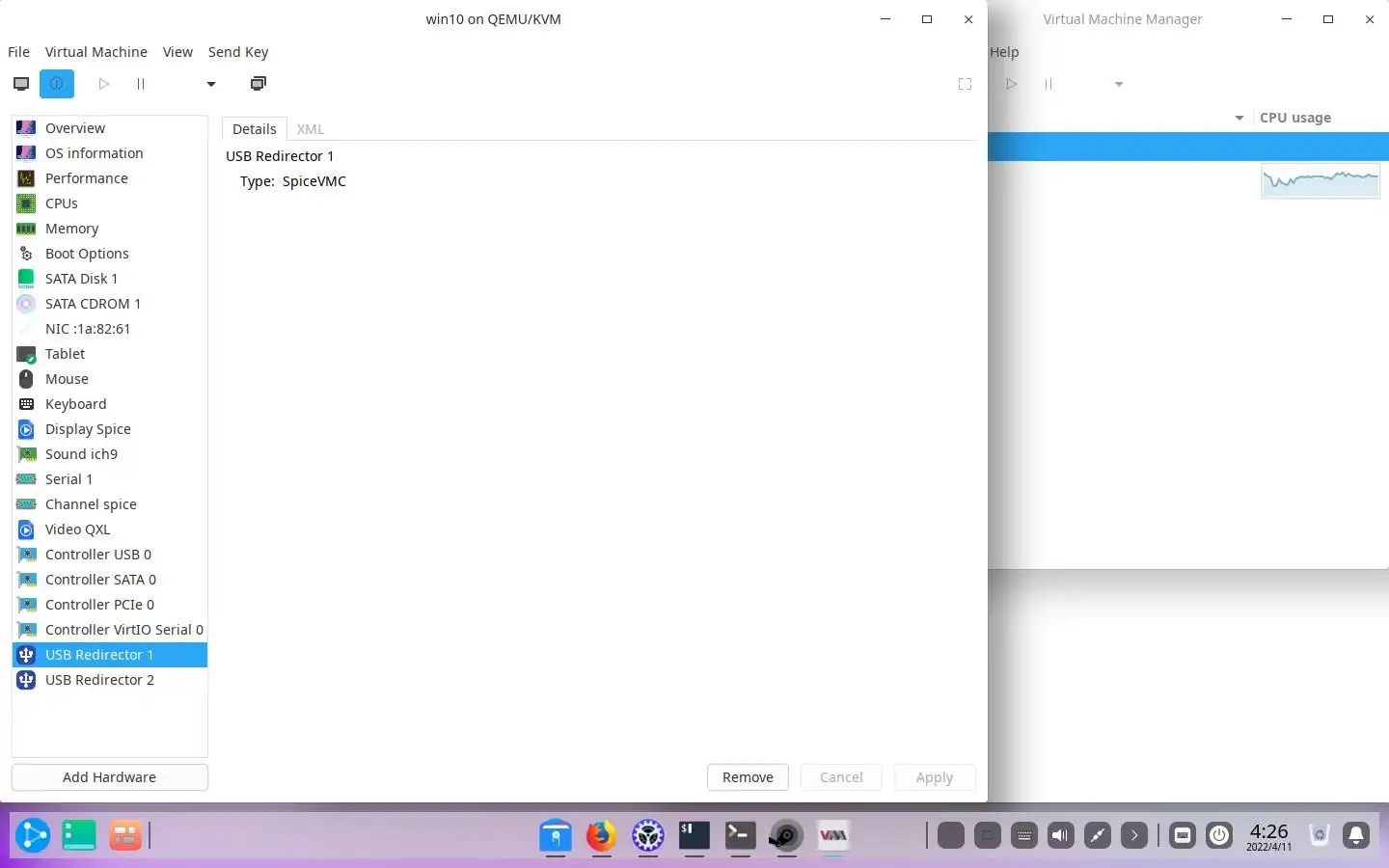Image resolution: width=1389 pixels, height=868 pixels.
Task: Click the volume speaker tray icon
Action: point(1061,835)
